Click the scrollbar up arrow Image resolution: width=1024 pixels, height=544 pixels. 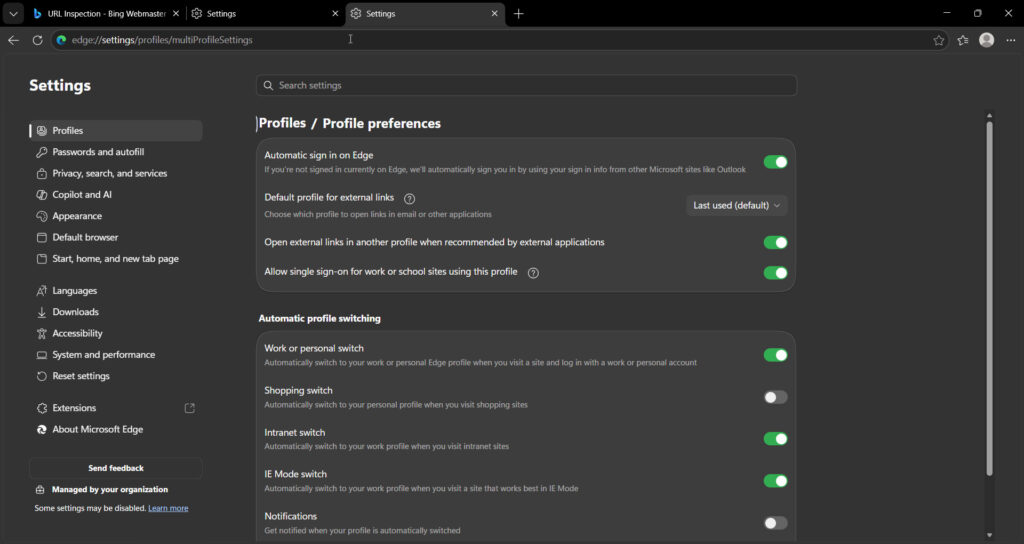pos(989,116)
